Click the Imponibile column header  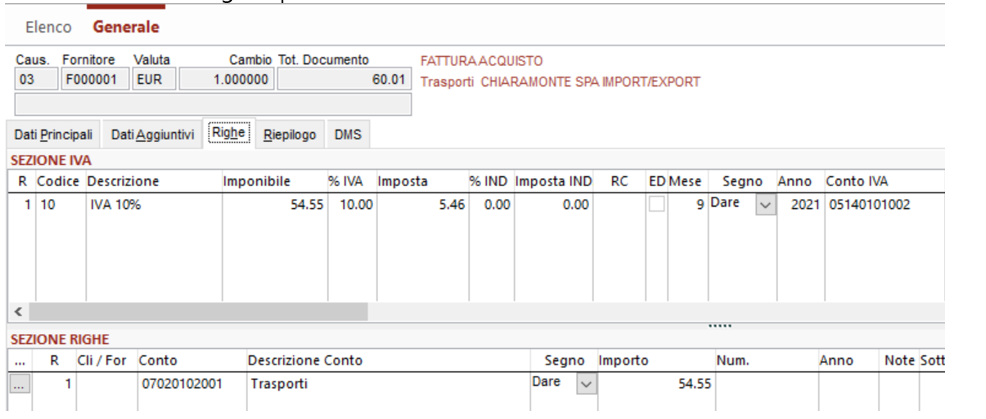coord(274,181)
